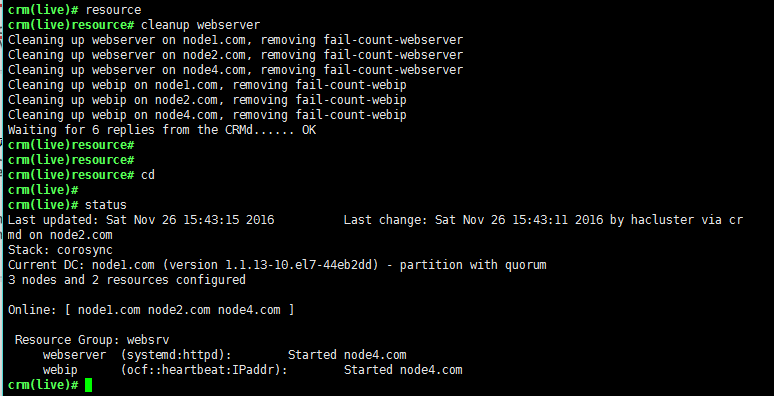Viewport: 774px width, 396px height.
Task: Click the 'webserver' resource name in status
Action: point(74,355)
